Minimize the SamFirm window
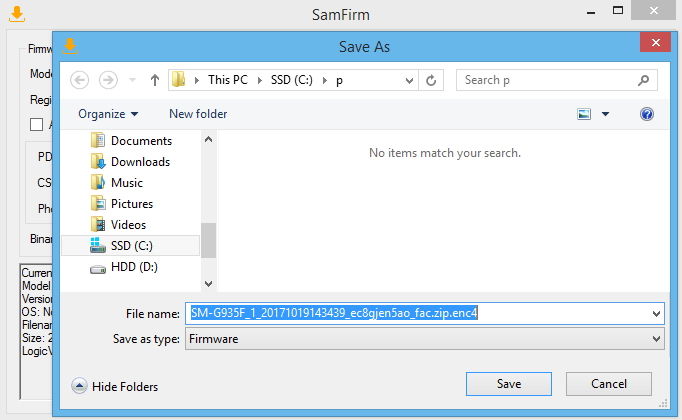 (591, 13)
